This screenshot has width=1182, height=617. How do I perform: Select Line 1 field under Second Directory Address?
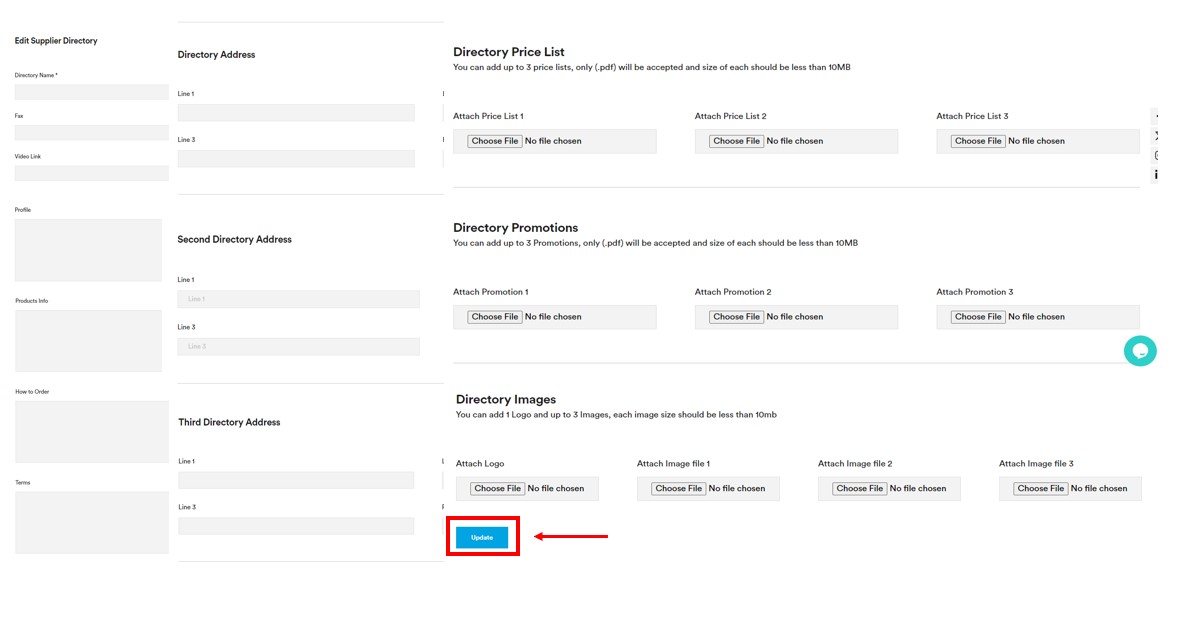coord(298,299)
